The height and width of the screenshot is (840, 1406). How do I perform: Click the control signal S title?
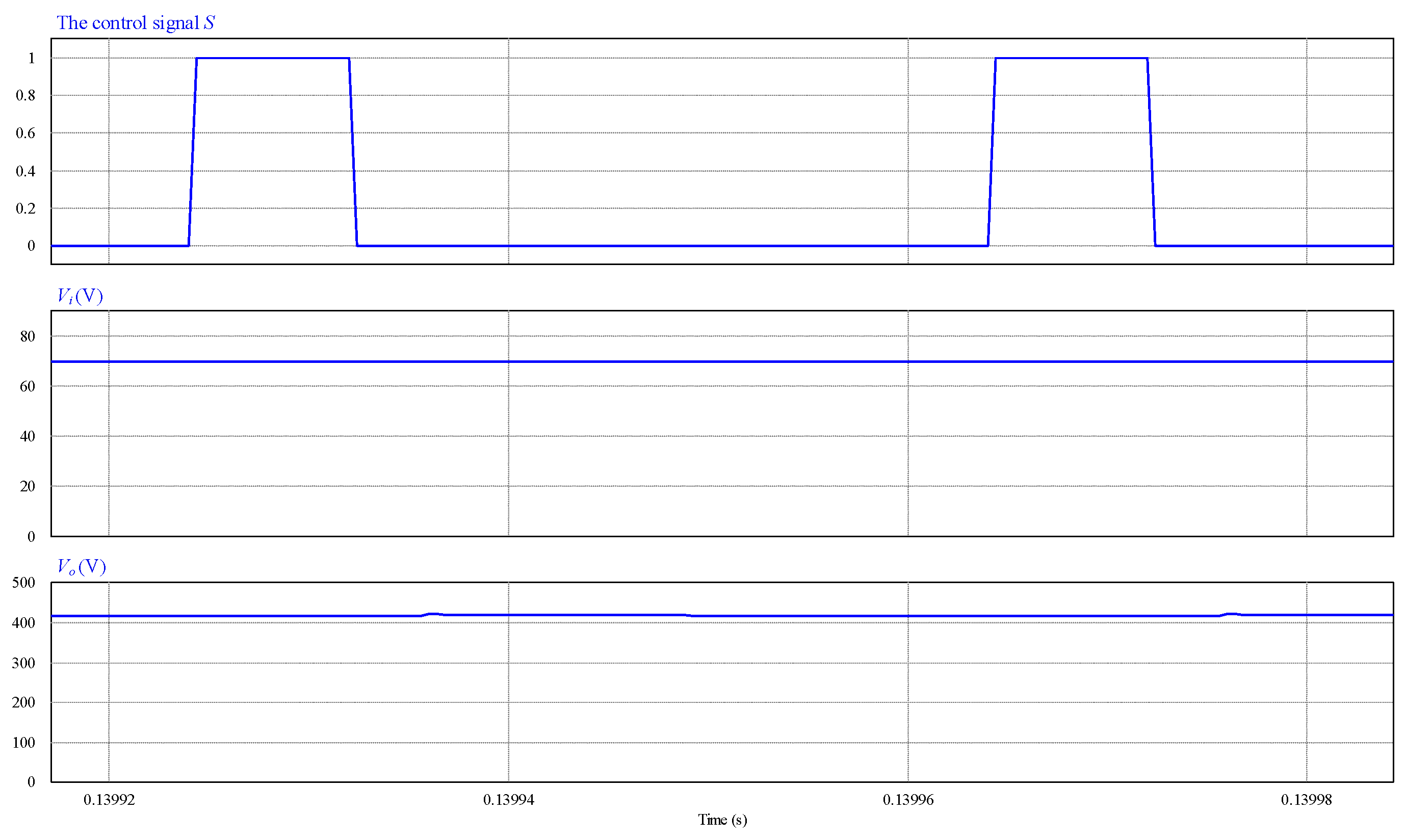(135, 22)
